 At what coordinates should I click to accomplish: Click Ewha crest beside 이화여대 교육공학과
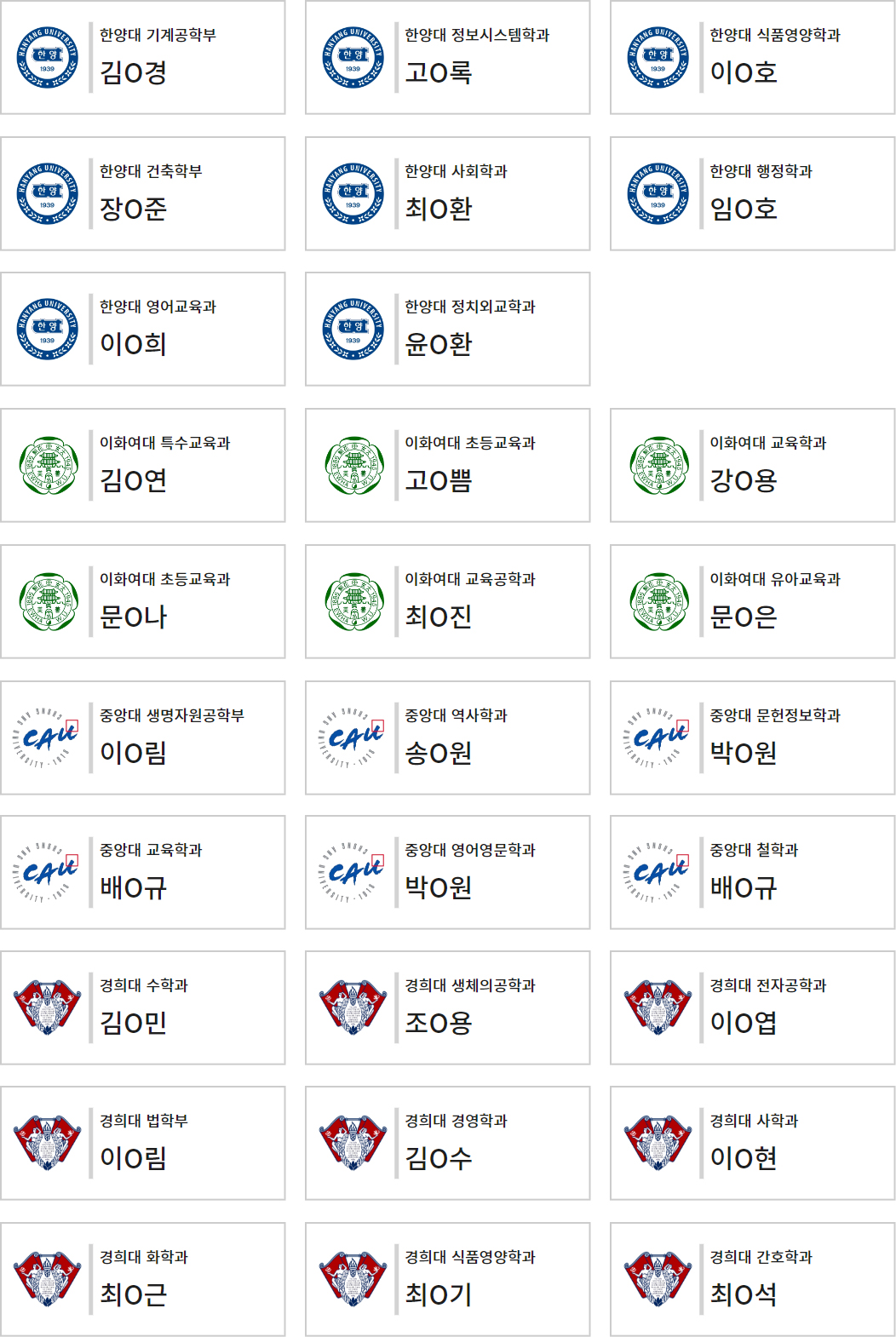pyautogui.click(x=353, y=602)
